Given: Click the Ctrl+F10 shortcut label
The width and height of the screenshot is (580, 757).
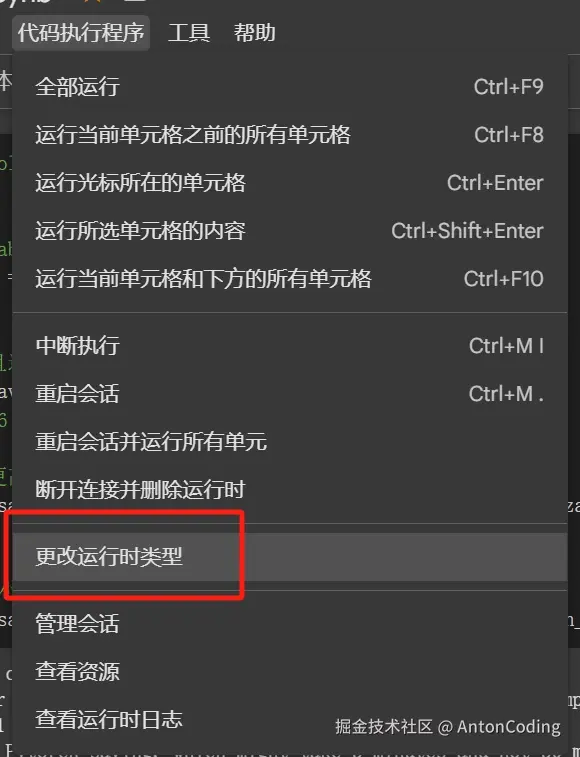Looking at the screenshot, I should (x=504, y=279).
